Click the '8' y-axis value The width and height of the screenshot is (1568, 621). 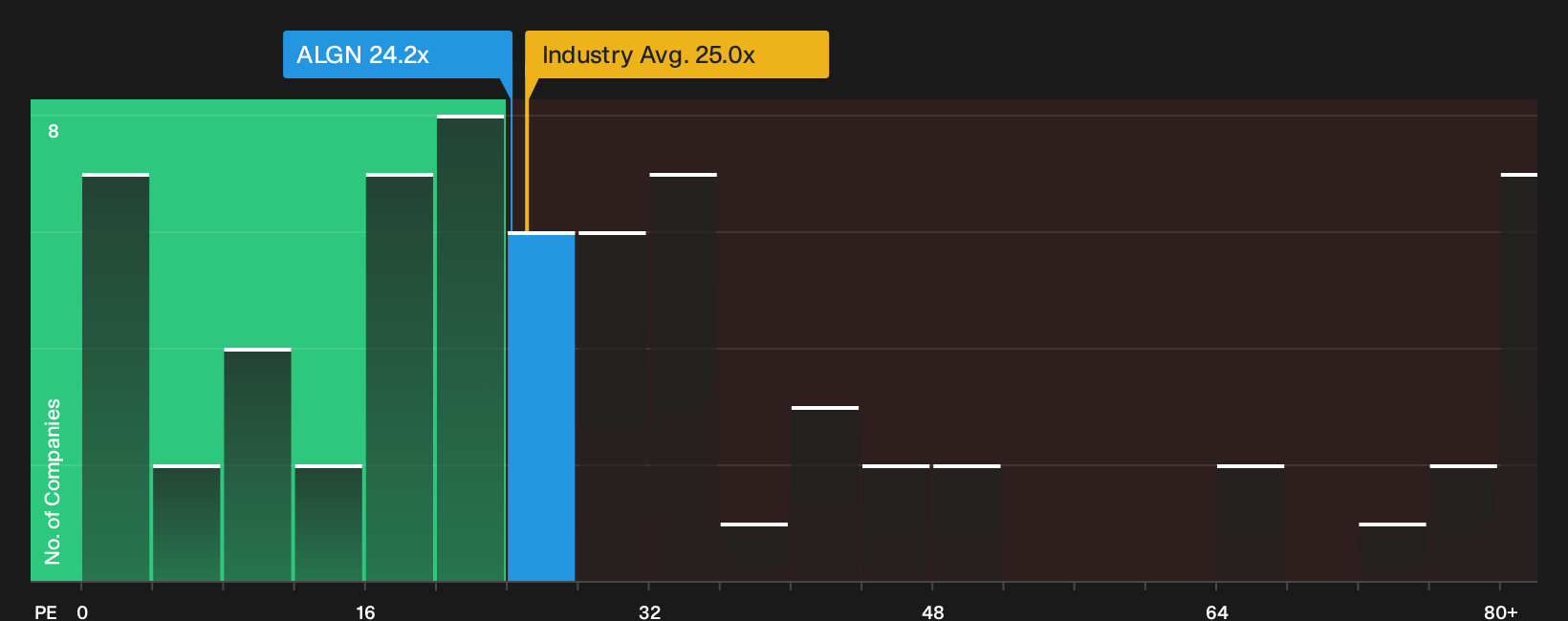tap(54, 131)
